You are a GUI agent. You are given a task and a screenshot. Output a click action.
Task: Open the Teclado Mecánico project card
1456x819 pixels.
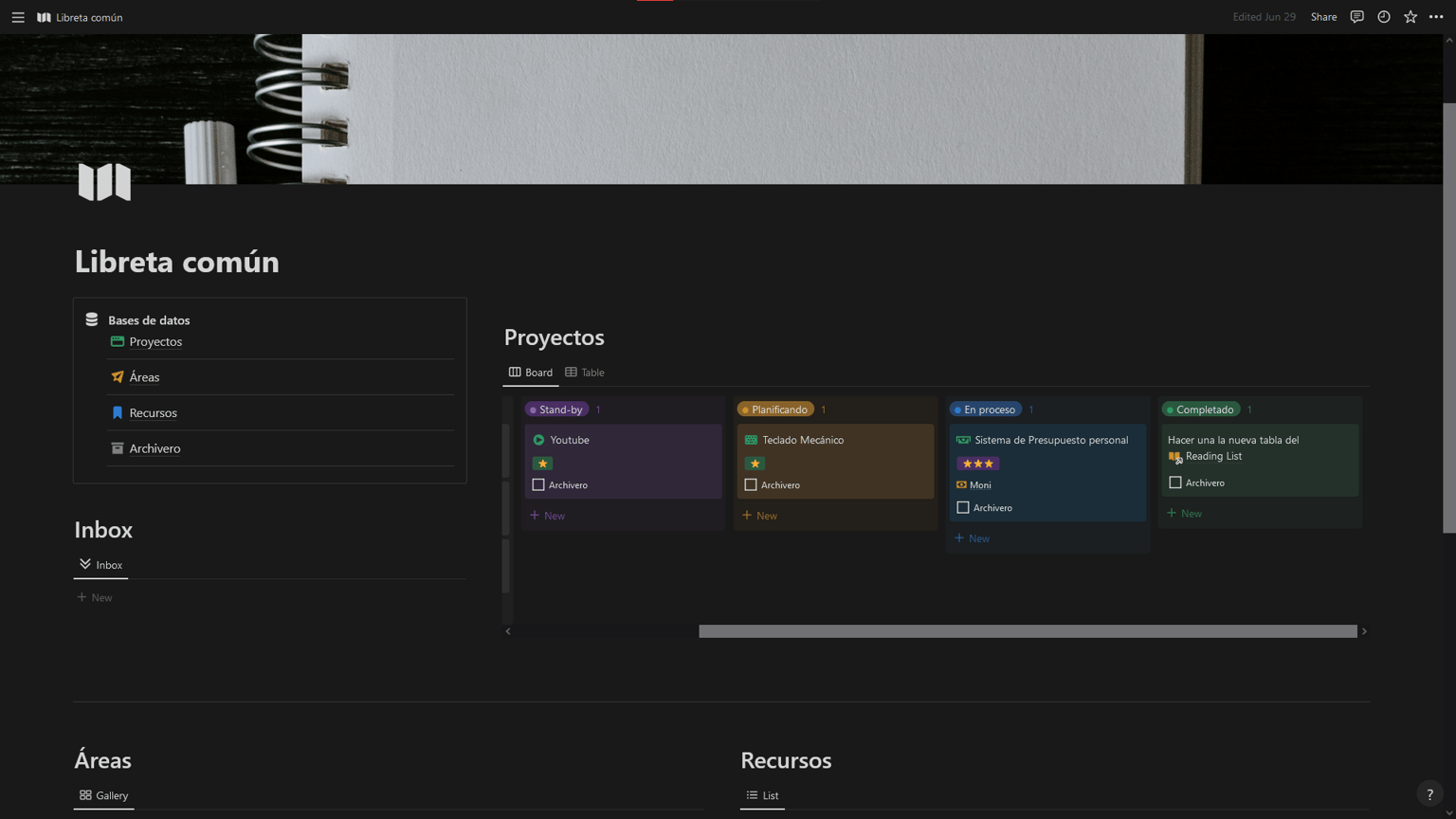pos(836,461)
